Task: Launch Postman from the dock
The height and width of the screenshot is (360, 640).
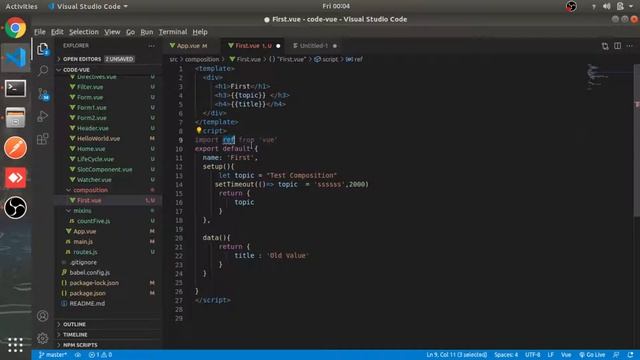Action: pyautogui.click(x=16, y=147)
